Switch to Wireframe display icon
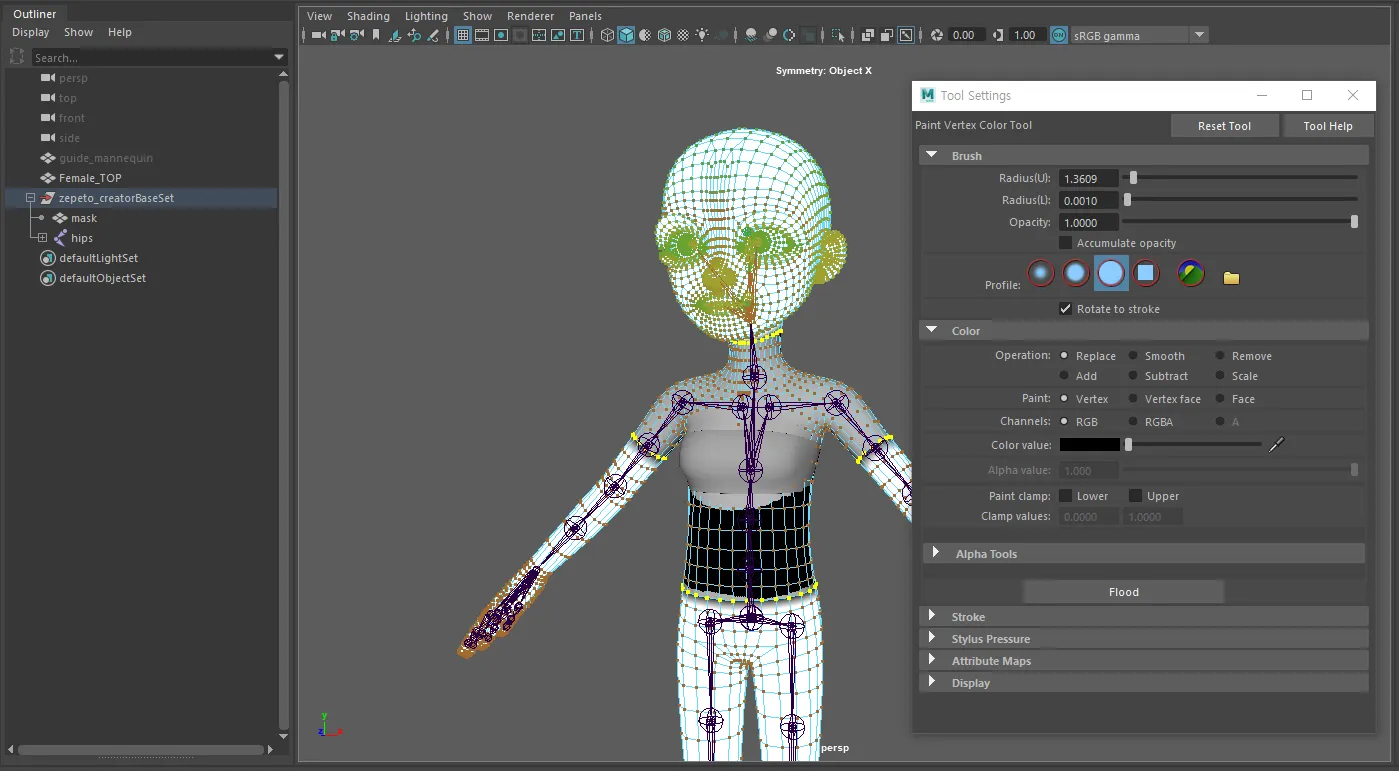 [607, 35]
